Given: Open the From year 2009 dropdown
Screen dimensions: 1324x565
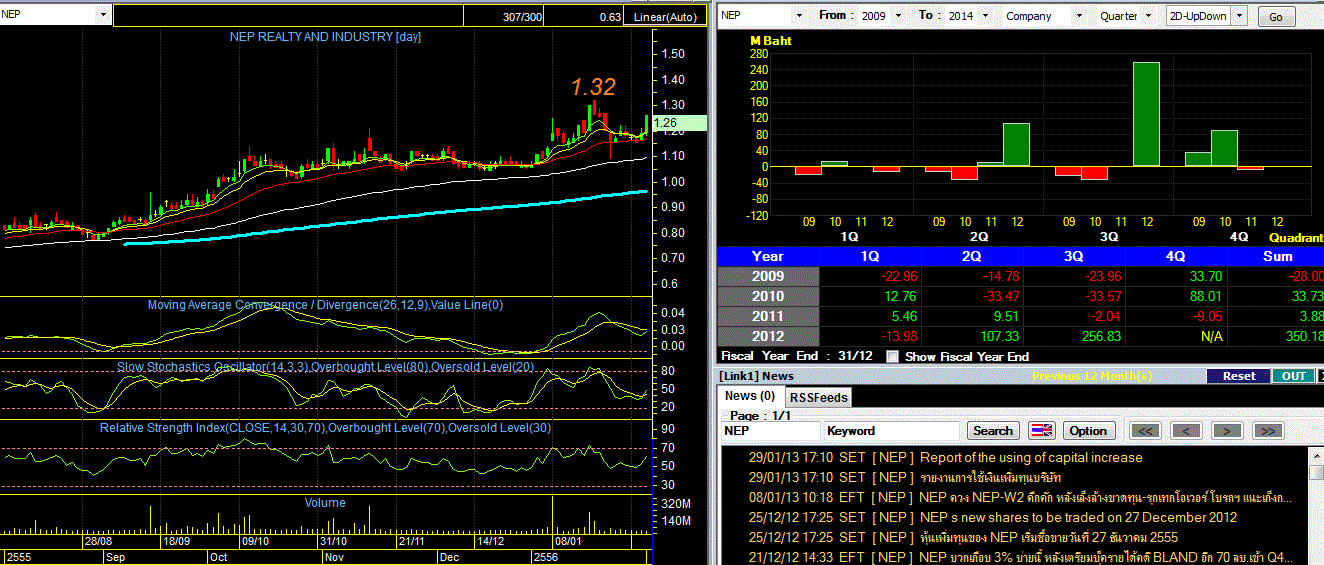Looking at the screenshot, I should click(897, 16).
